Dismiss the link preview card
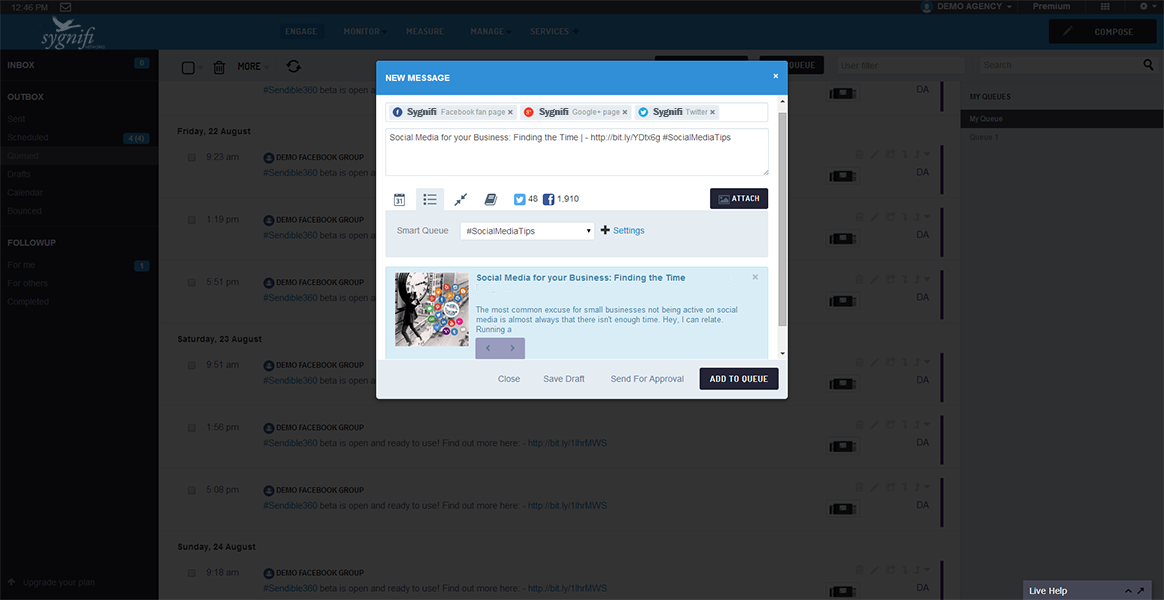The width and height of the screenshot is (1164, 600). tap(755, 277)
